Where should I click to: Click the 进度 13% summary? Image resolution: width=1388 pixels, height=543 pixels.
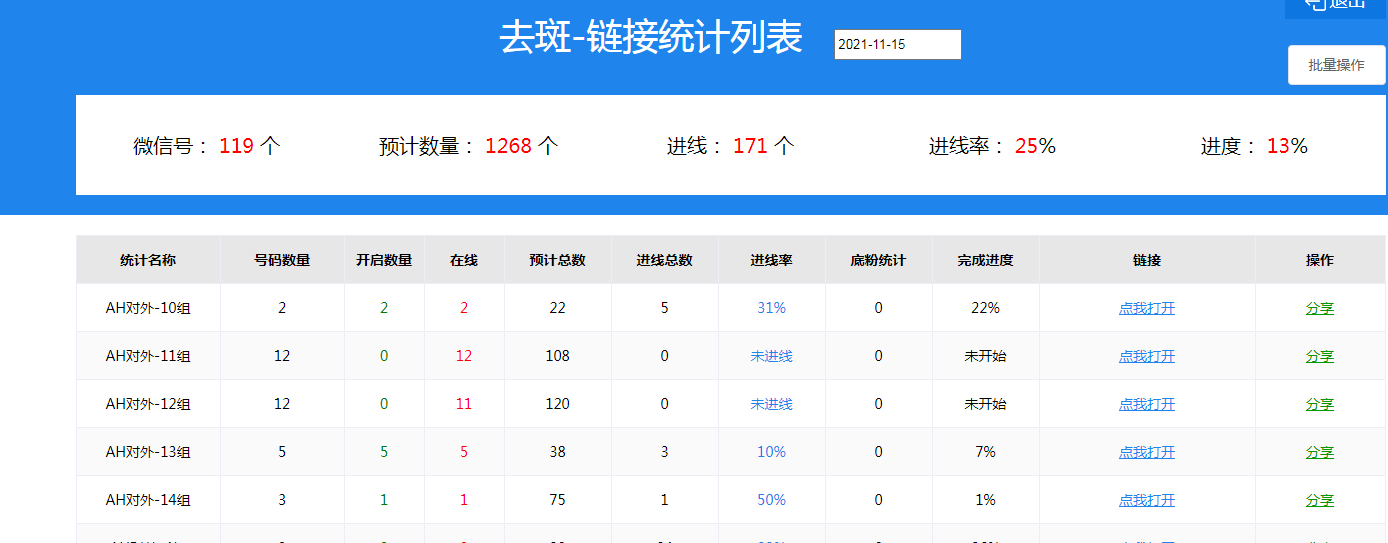click(x=1254, y=146)
